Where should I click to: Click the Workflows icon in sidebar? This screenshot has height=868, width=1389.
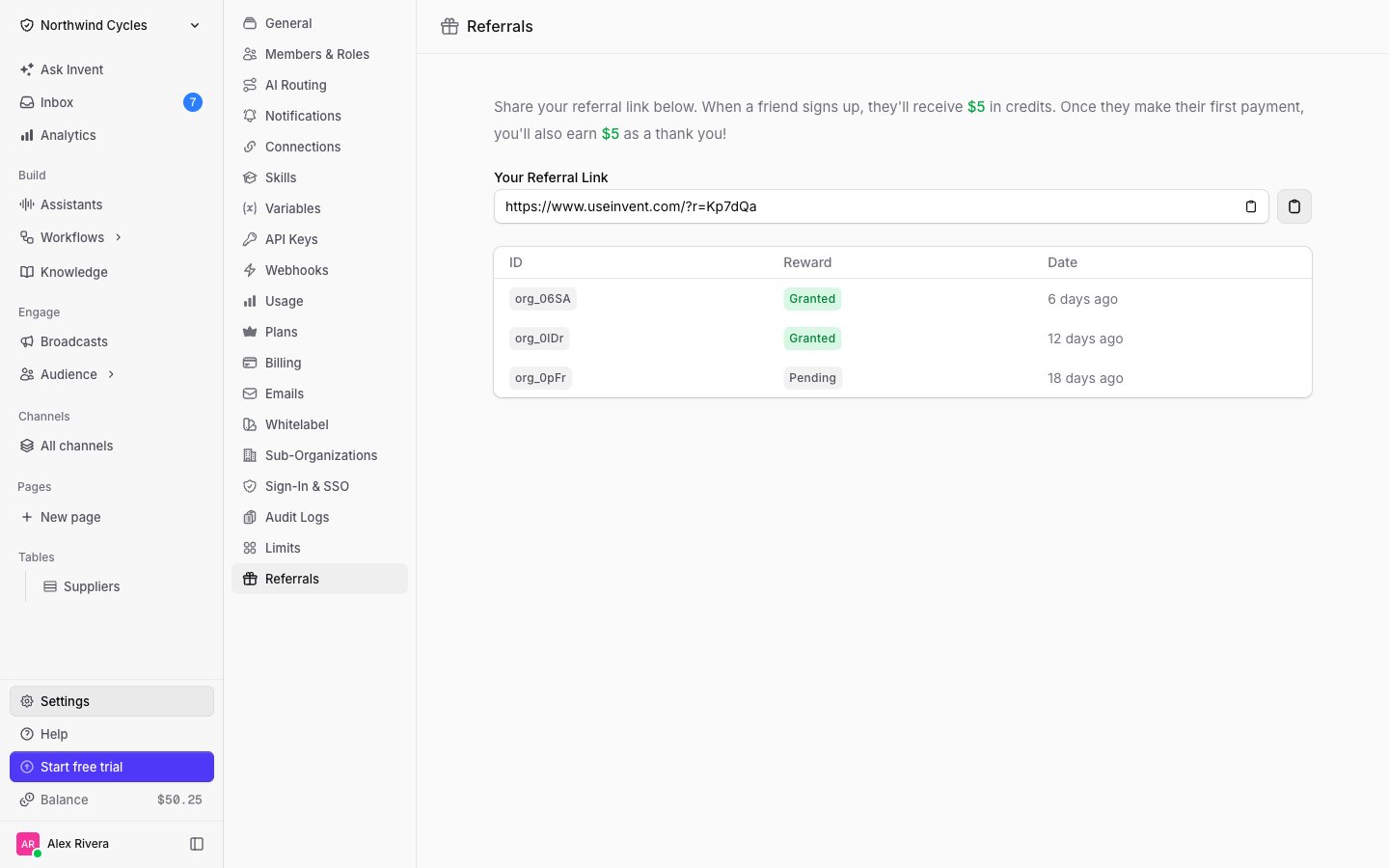tap(27, 237)
